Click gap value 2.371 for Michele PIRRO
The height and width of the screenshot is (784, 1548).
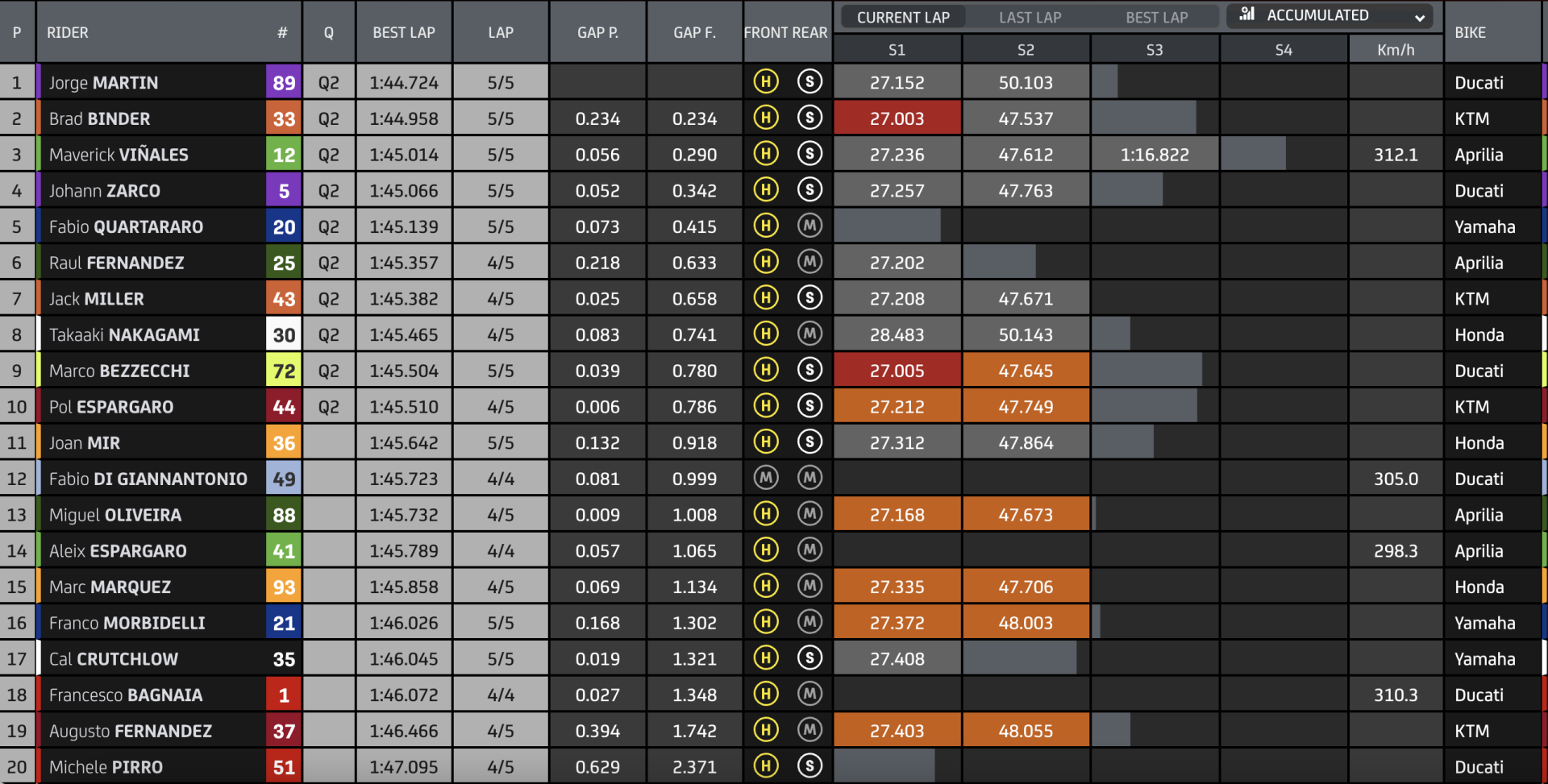(694, 767)
